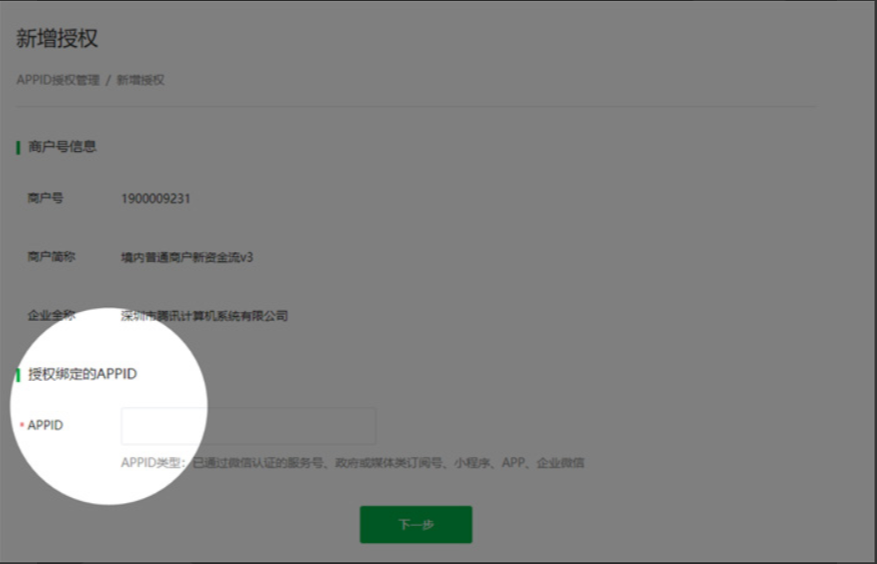Click the 商户简称 field label
Screen dimensions: 877x564
point(51,257)
